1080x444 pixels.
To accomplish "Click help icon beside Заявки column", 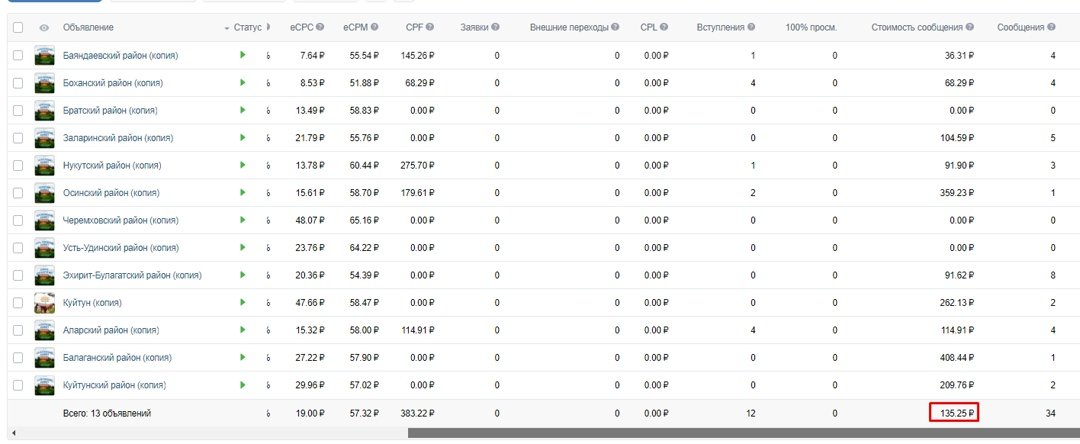I will click(495, 27).
